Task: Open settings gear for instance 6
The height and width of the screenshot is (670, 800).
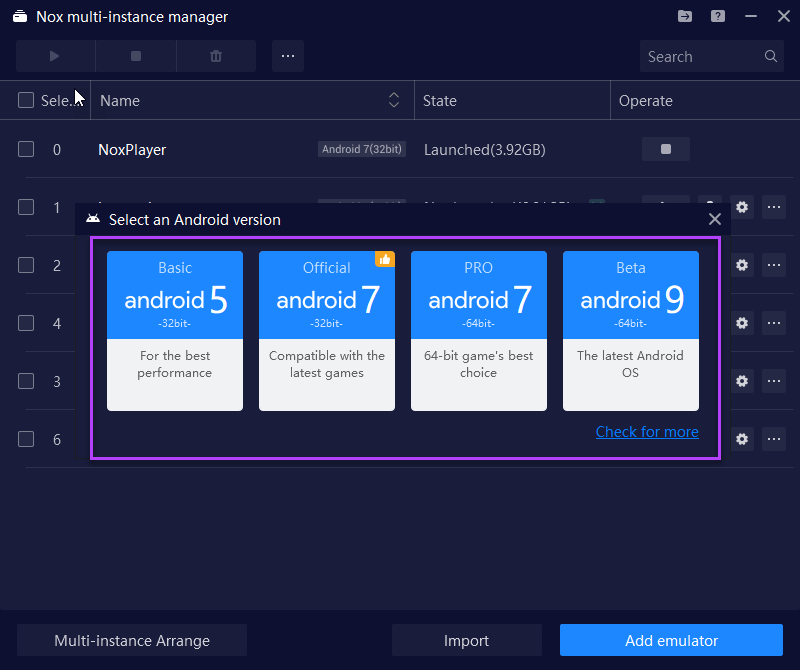Action: click(x=741, y=439)
